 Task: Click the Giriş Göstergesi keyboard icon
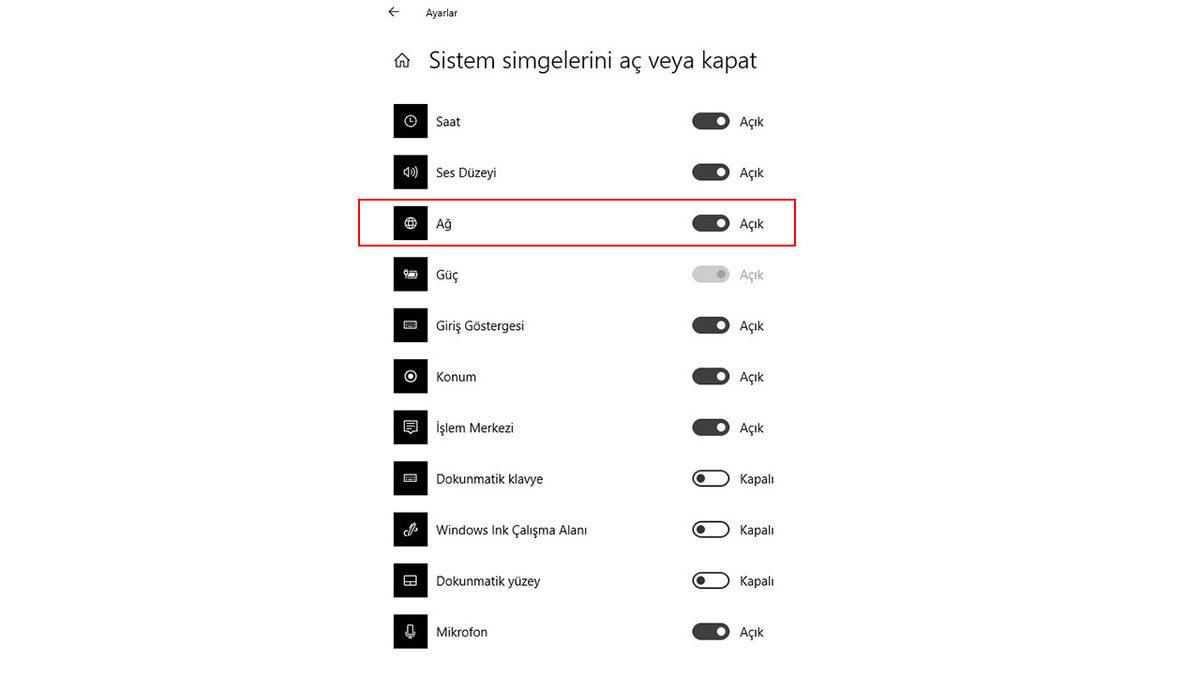click(410, 325)
